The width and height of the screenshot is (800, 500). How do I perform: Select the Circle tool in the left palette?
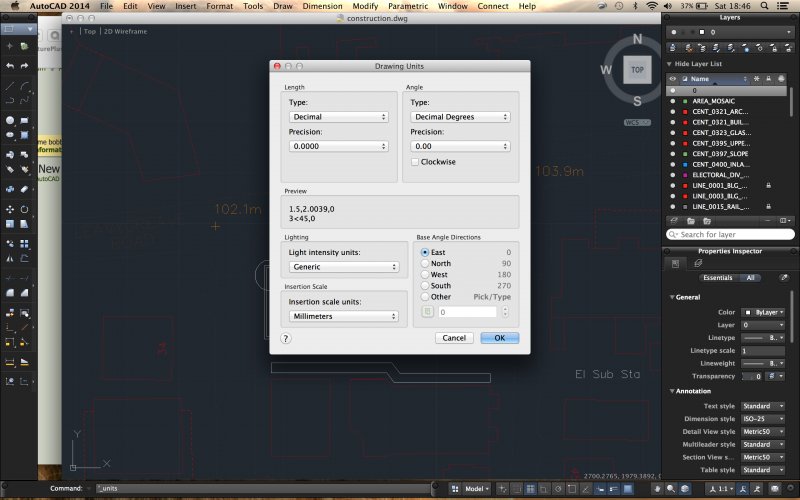10,120
